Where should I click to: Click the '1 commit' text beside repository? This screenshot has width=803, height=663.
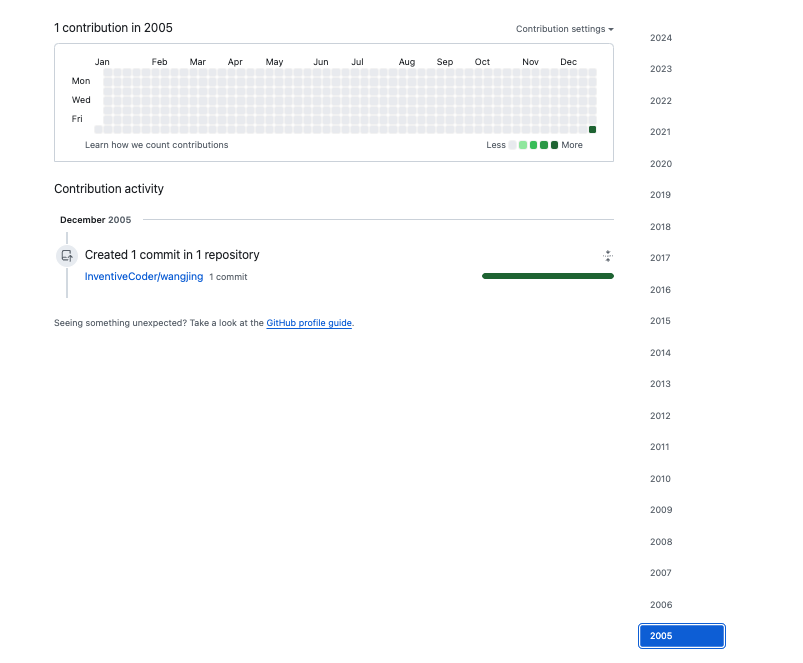click(x=228, y=277)
